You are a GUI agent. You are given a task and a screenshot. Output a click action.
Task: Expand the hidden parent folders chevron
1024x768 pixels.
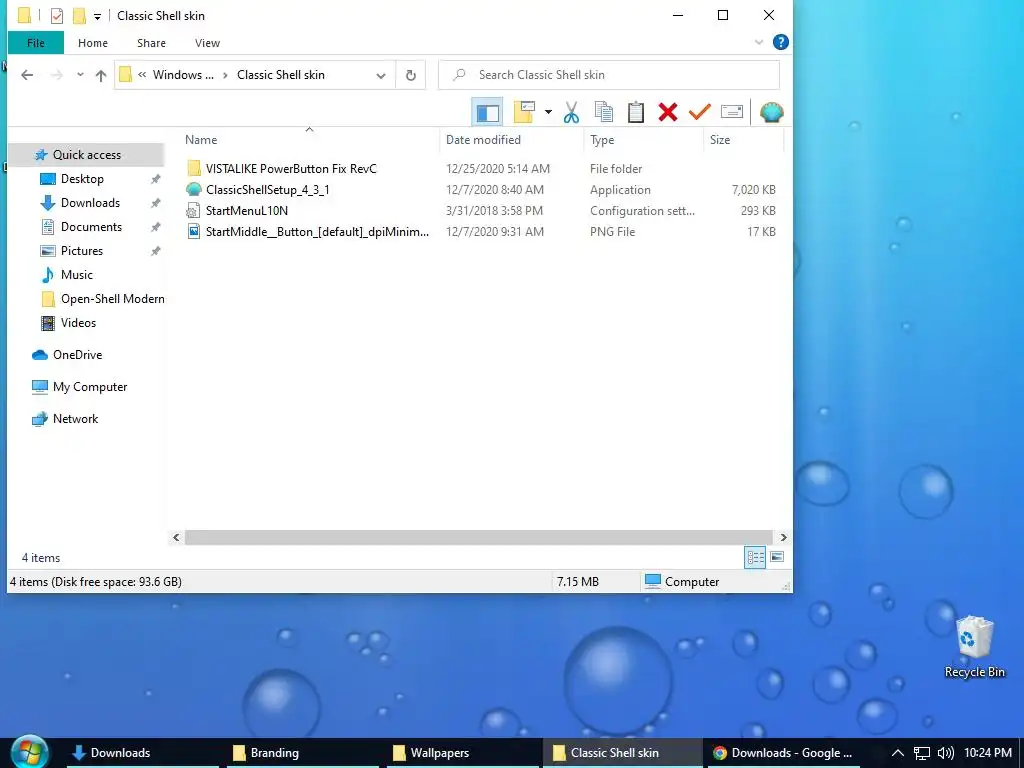[142, 75]
